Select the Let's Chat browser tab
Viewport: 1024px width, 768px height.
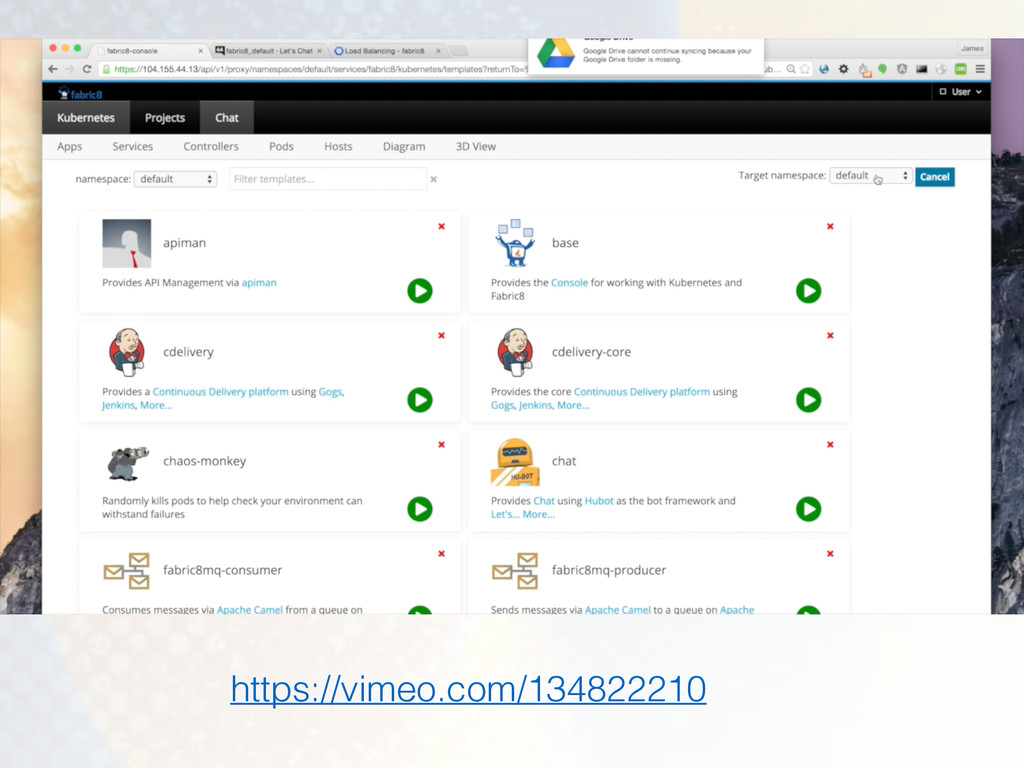[268, 50]
